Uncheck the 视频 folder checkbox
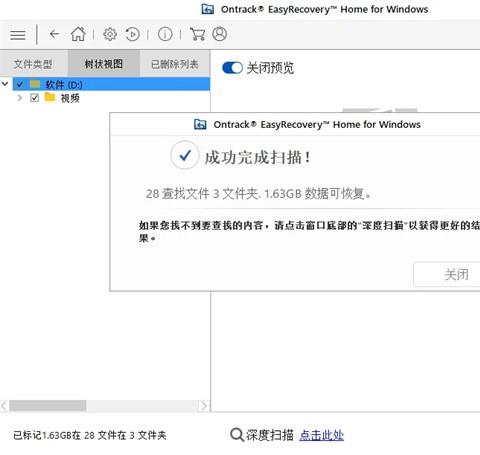The height and width of the screenshot is (455, 480). [34, 98]
